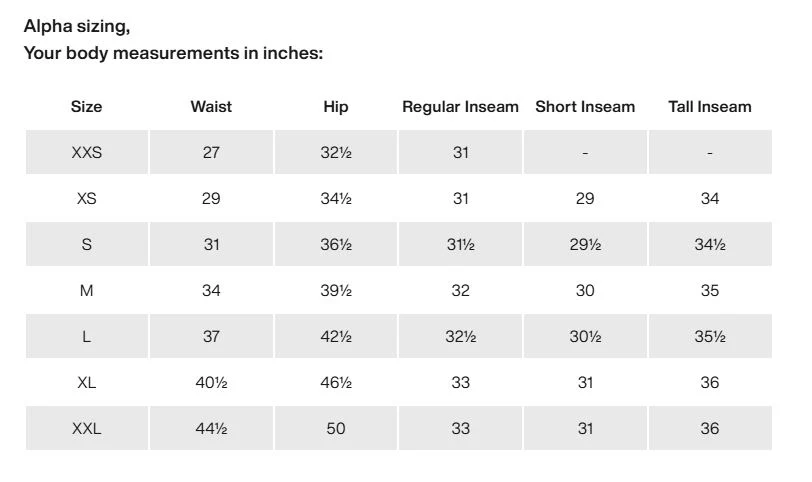This screenshot has width=812, height=482.
Task: Click tall inseam value 35½ for L
Action: (709, 337)
